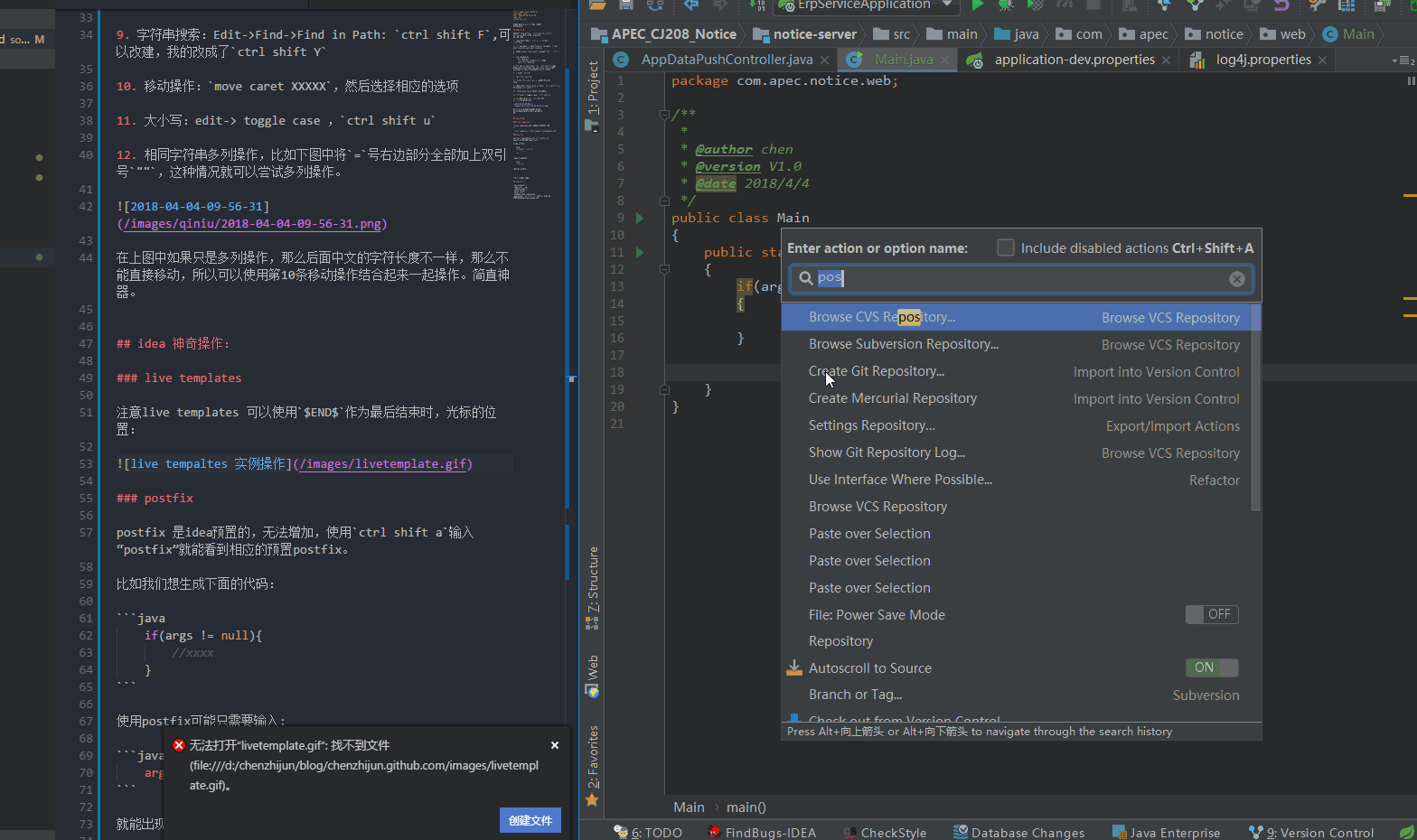The image size is (1417, 840).
Task: Toggle Autoscroll to Source switch
Action: pos(1212,667)
